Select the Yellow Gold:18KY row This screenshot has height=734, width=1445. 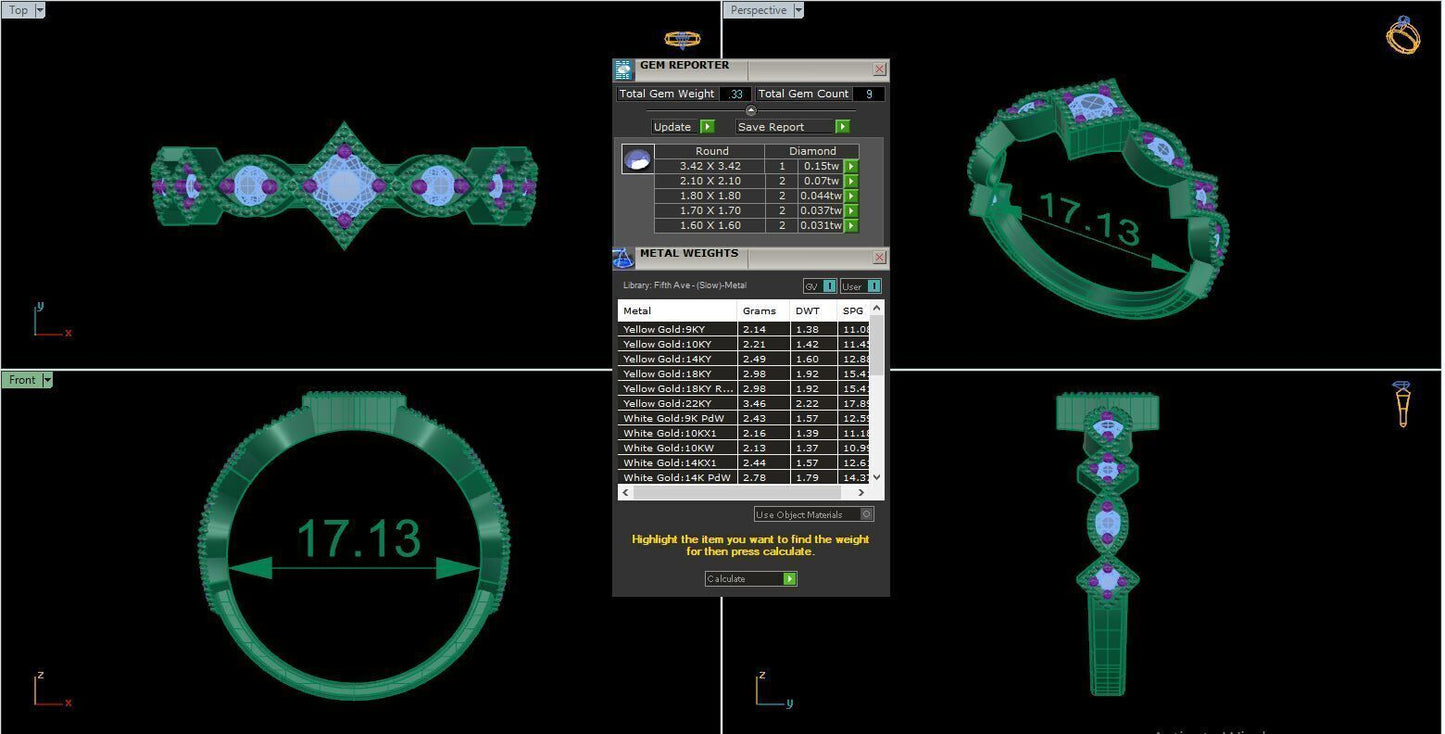744,374
